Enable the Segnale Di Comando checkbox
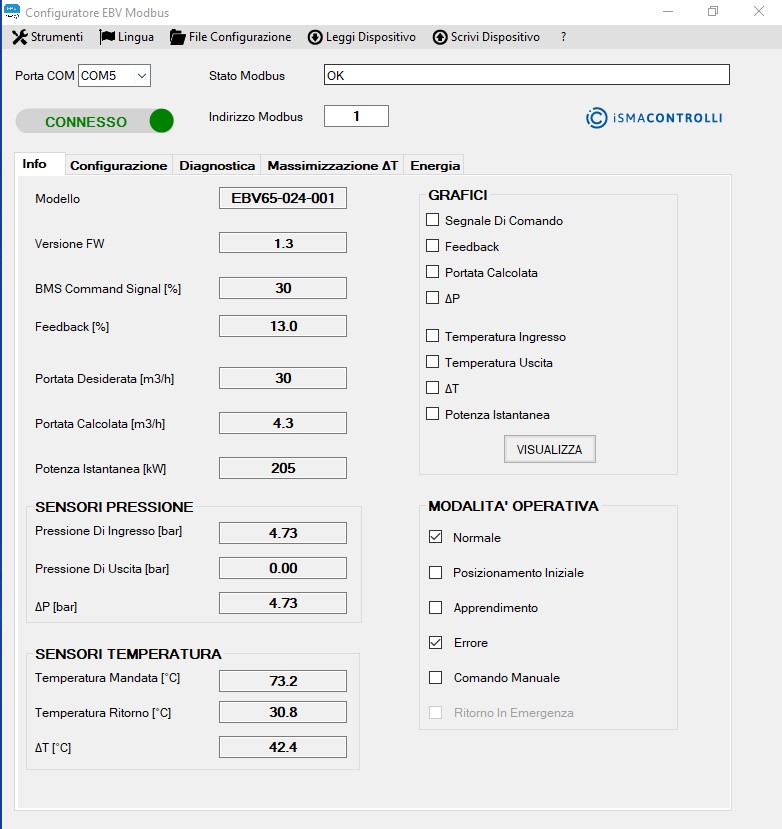782x829 pixels. (x=433, y=220)
